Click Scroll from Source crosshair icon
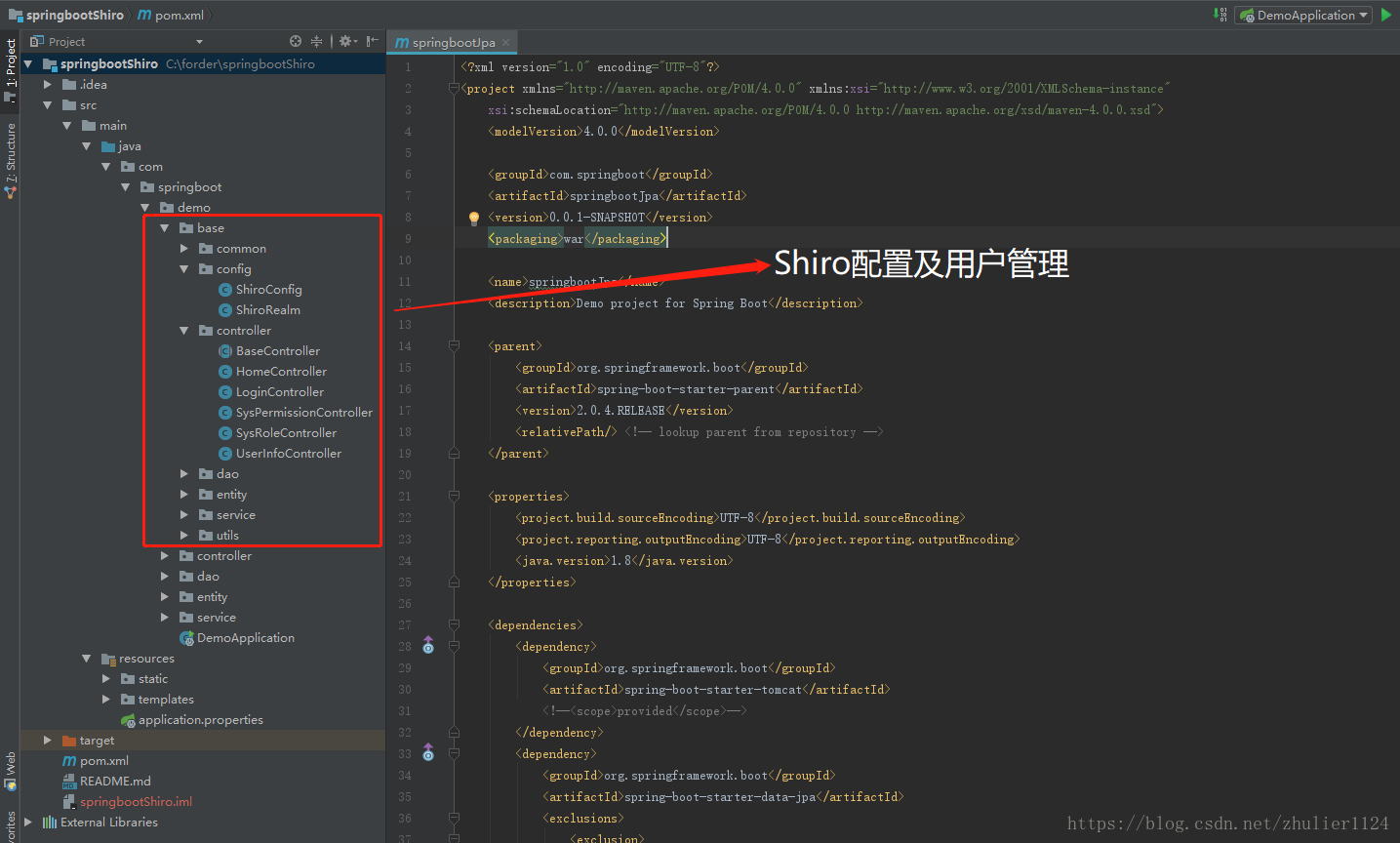The image size is (1400, 843). [x=296, y=41]
